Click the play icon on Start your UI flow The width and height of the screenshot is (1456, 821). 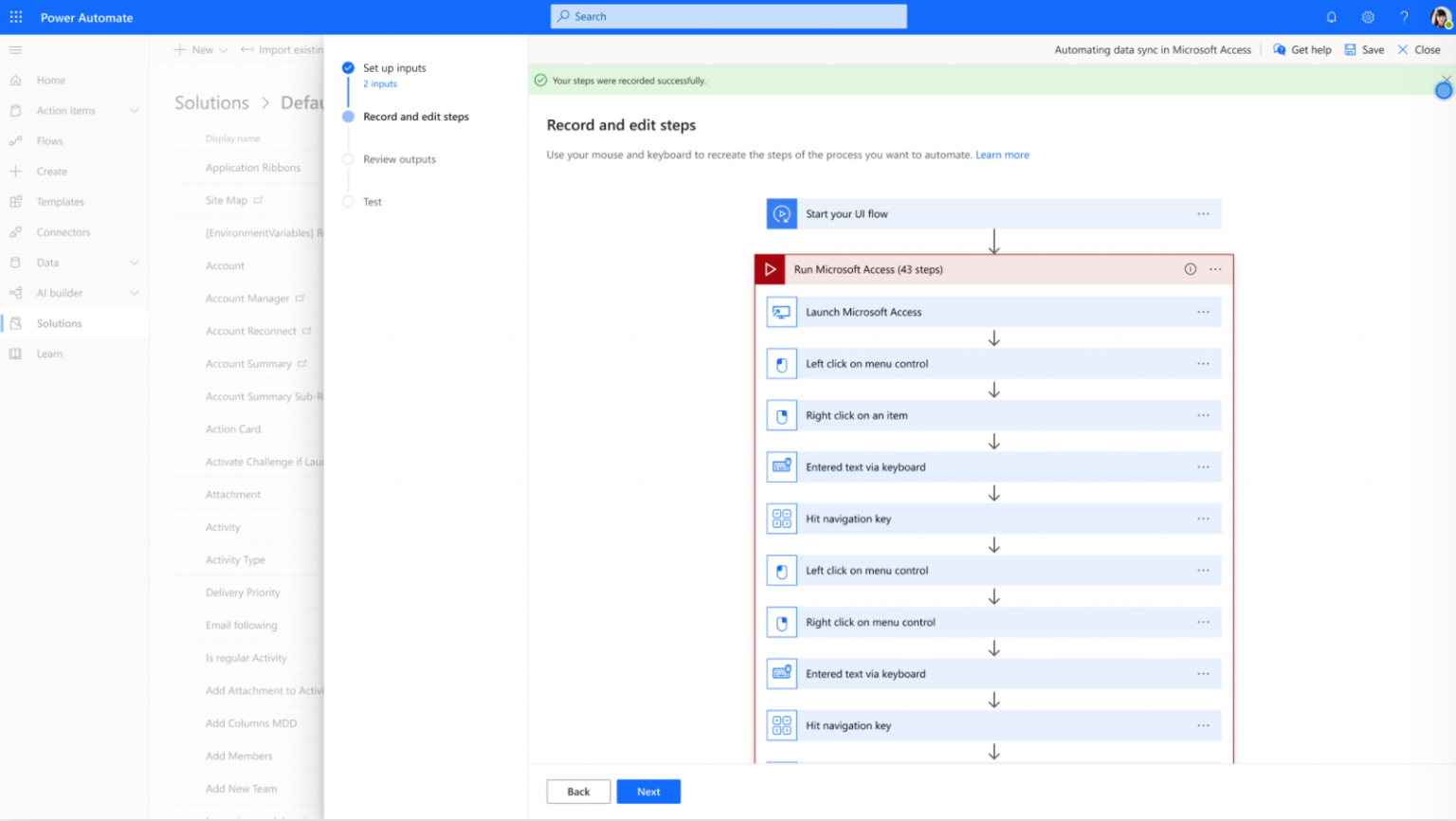[781, 213]
